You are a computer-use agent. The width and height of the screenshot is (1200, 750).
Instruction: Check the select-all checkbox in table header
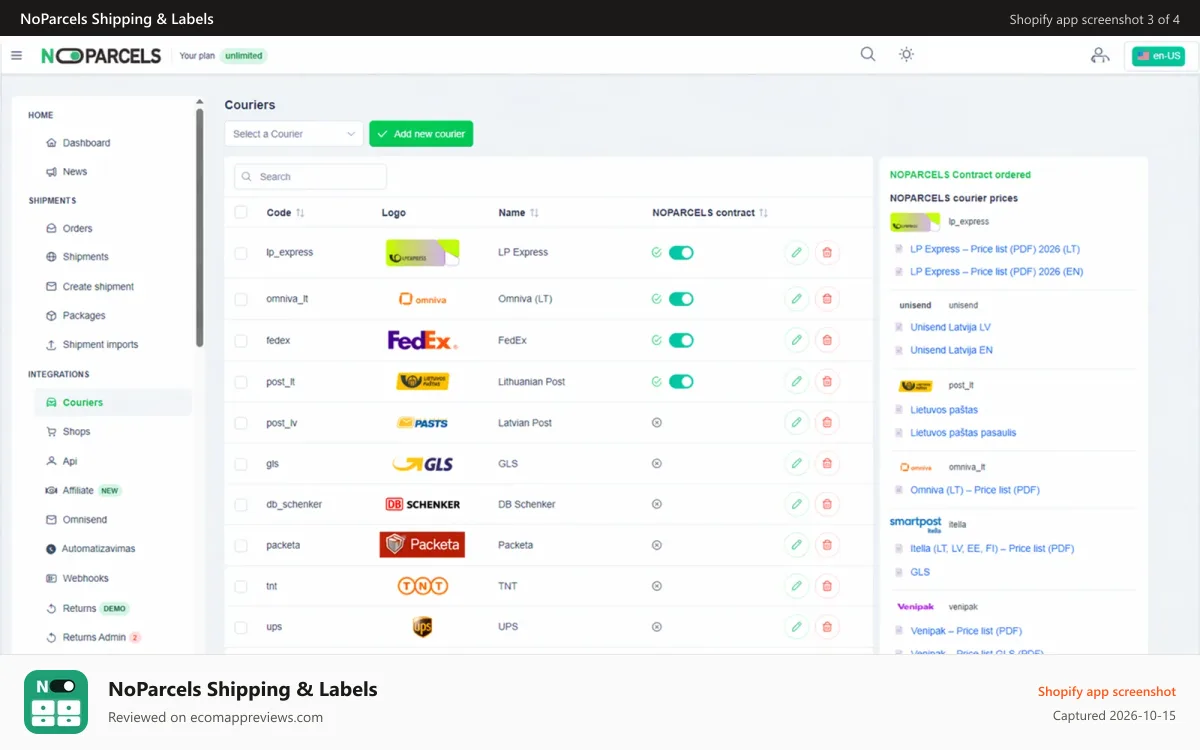click(x=240, y=212)
